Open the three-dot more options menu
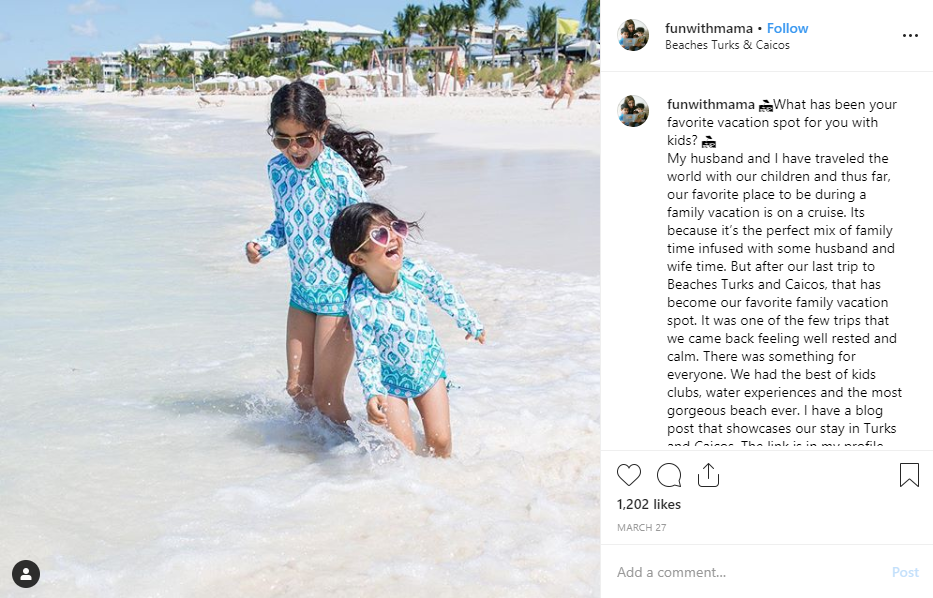Viewport: 933px width, 598px height. coord(910,36)
